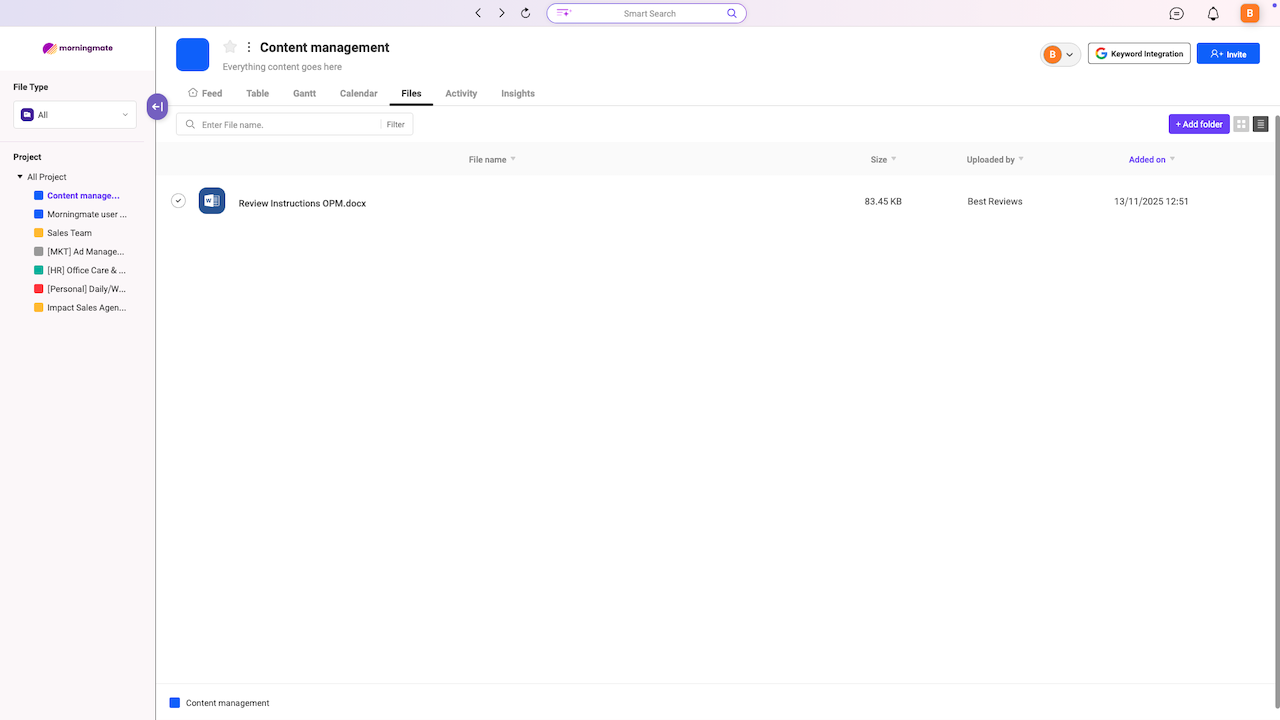
Task: Collapse the left sidebar panel
Action: 157,107
